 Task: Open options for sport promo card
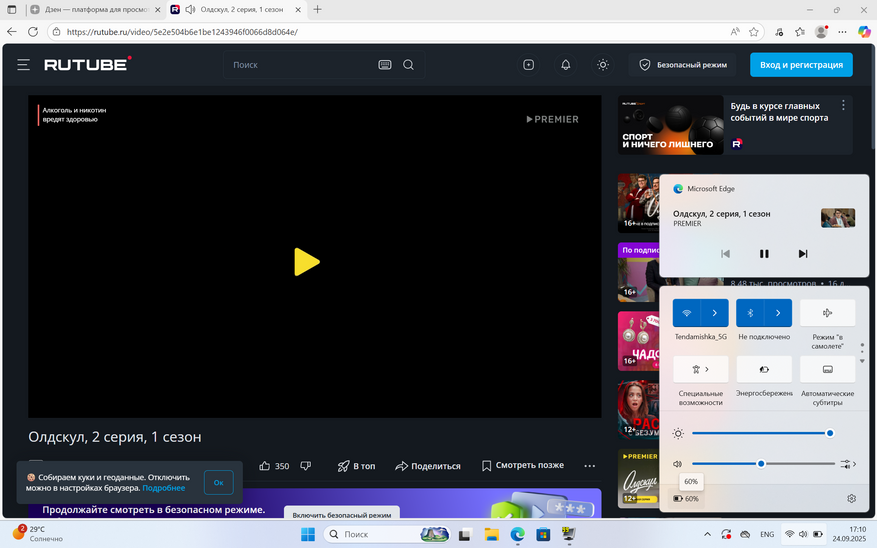843,105
